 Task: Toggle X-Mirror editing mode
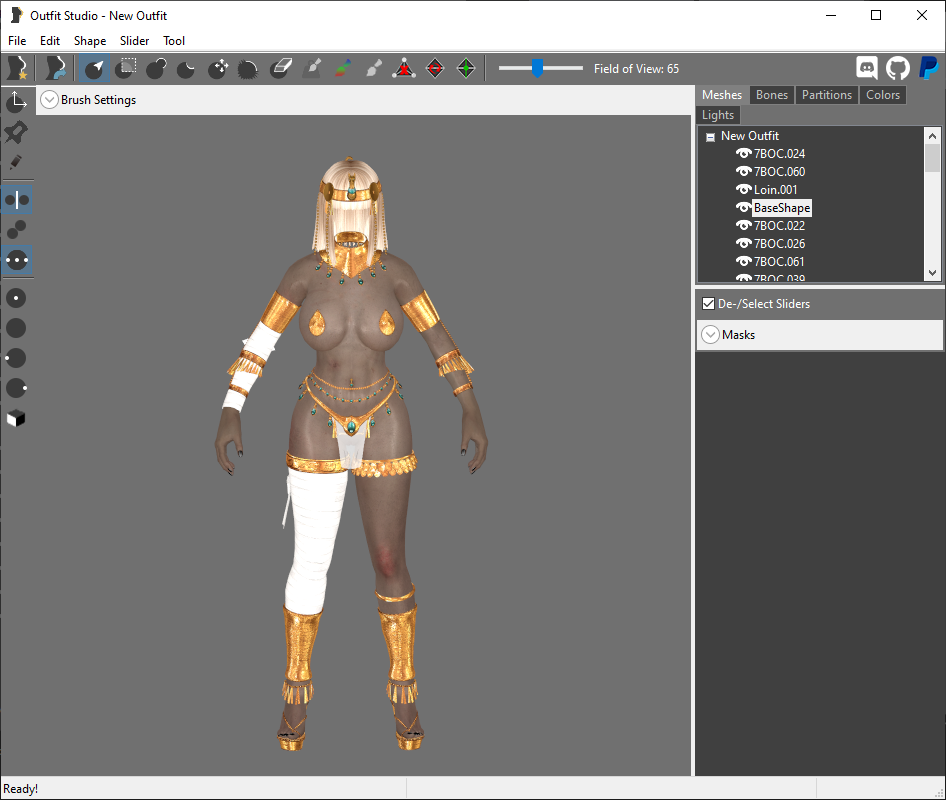point(17,199)
